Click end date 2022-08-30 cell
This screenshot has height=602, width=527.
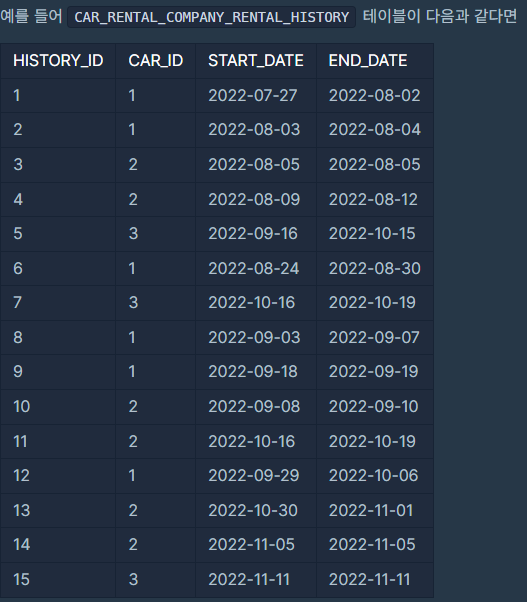[375, 268]
